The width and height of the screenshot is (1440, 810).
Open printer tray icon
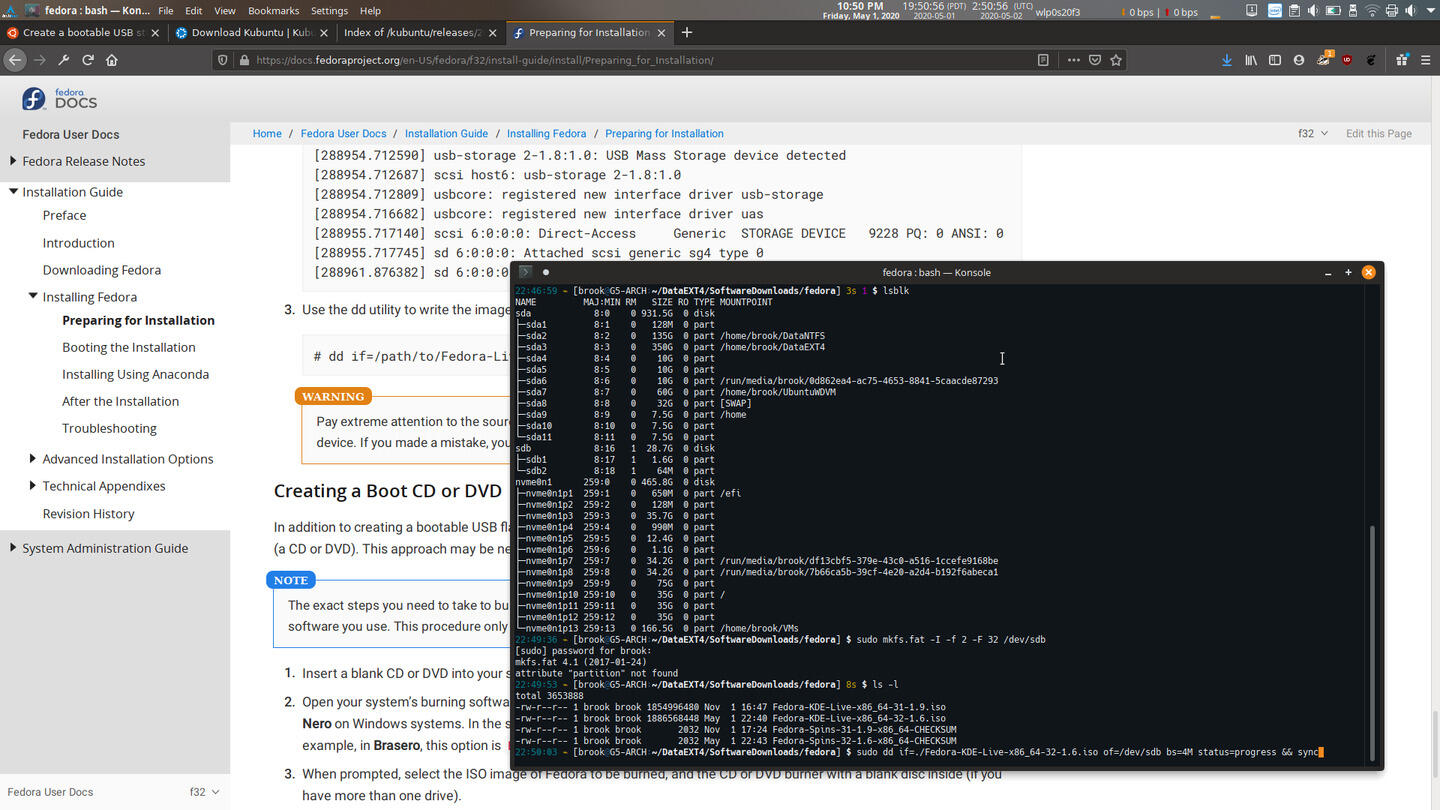point(1392,11)
